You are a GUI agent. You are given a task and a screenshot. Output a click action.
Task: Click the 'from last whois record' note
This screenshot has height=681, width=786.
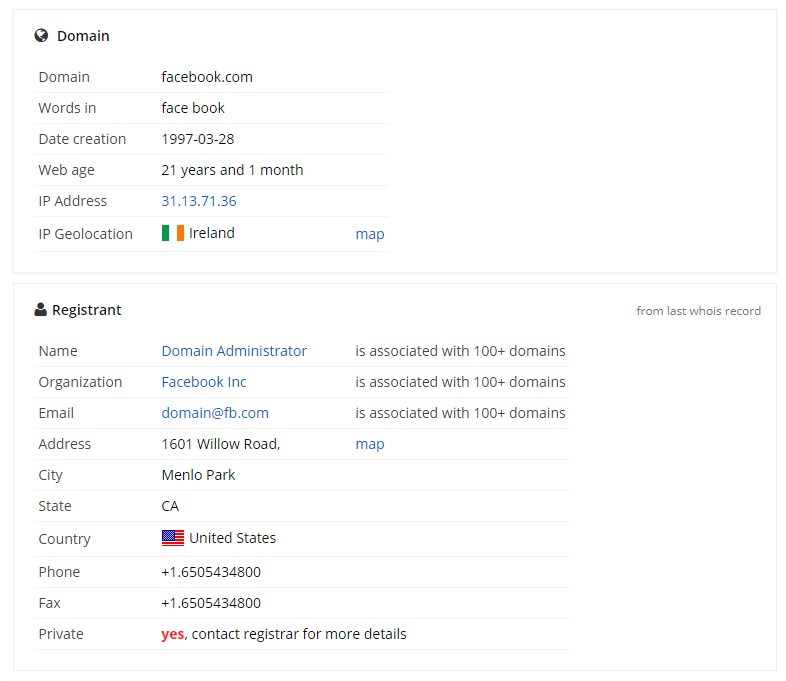[x=698, y=311]
